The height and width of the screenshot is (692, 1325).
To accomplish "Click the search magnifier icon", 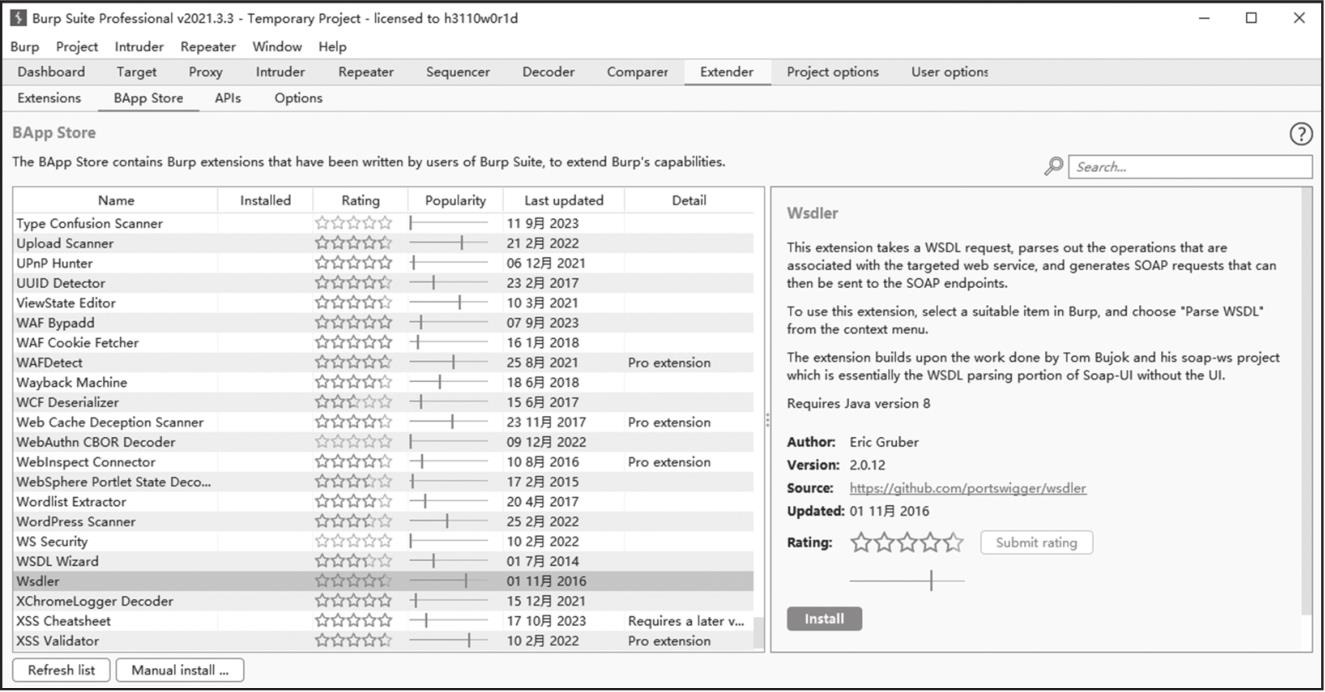I will pyautogui.click(x=1053, y=167).
